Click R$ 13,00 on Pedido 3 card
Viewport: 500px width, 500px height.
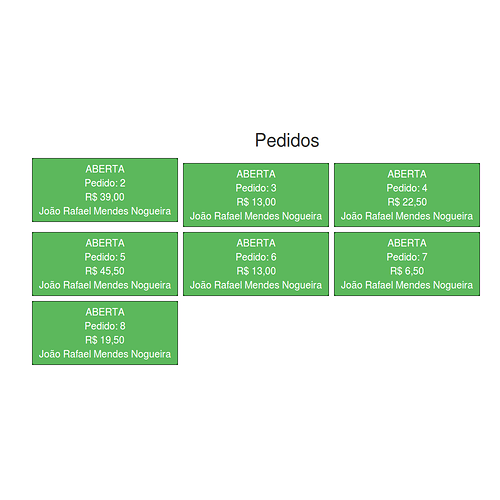(x=256, y=202)
